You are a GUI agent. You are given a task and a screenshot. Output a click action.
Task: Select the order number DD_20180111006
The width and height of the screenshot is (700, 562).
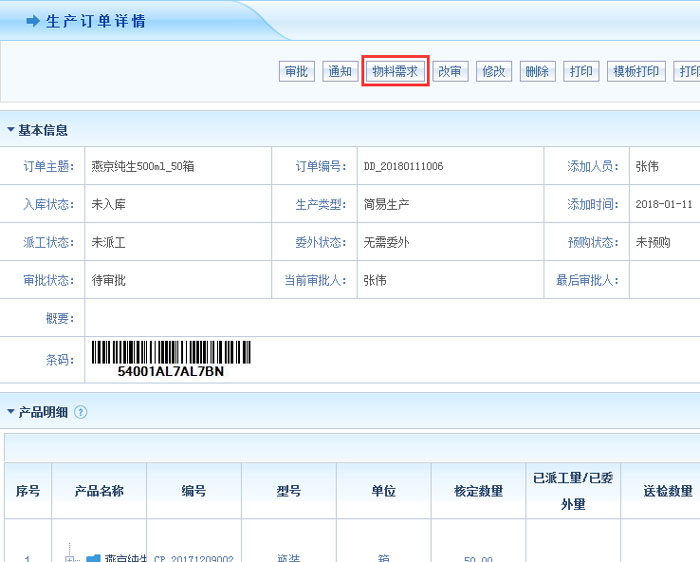click(x=403, y=166)
